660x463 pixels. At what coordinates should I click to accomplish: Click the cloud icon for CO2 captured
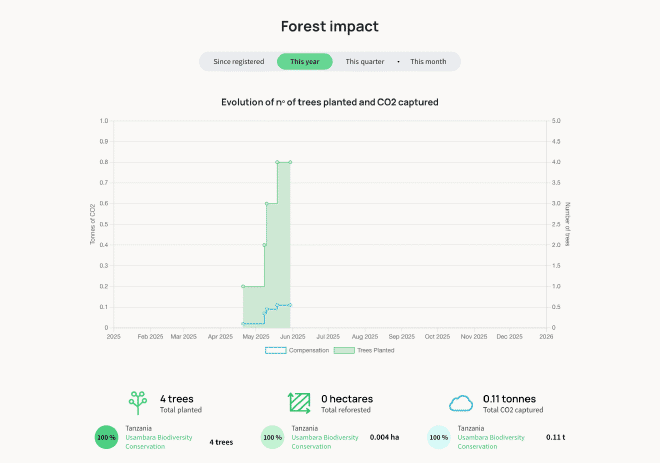pos(461,403)
